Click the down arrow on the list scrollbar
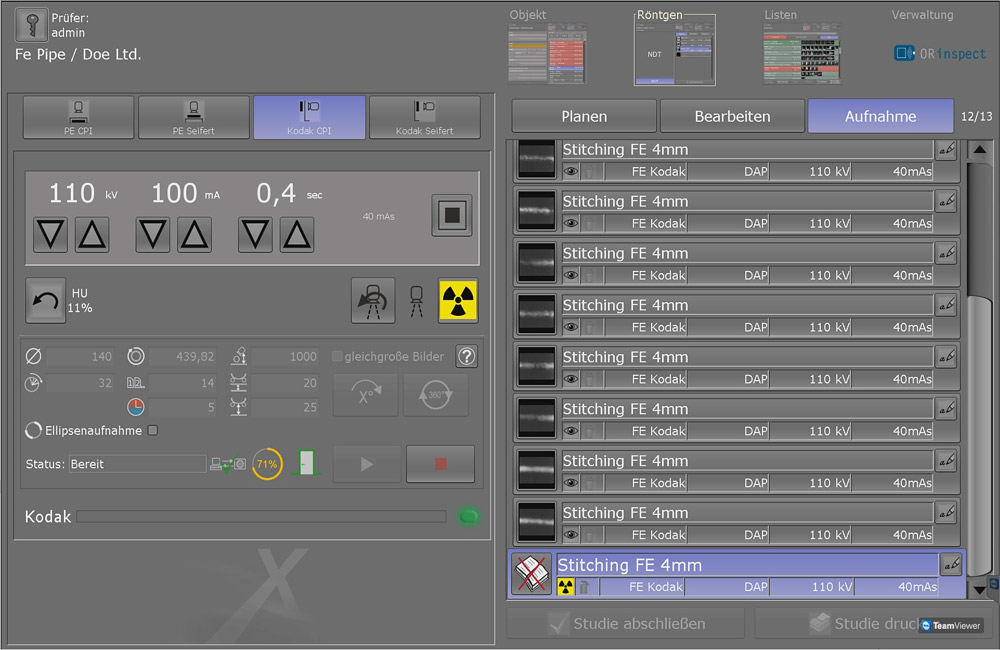Image resolution: width=1000 pixels, height=650 pixels. pyautogui.click(x=980, y=589)
